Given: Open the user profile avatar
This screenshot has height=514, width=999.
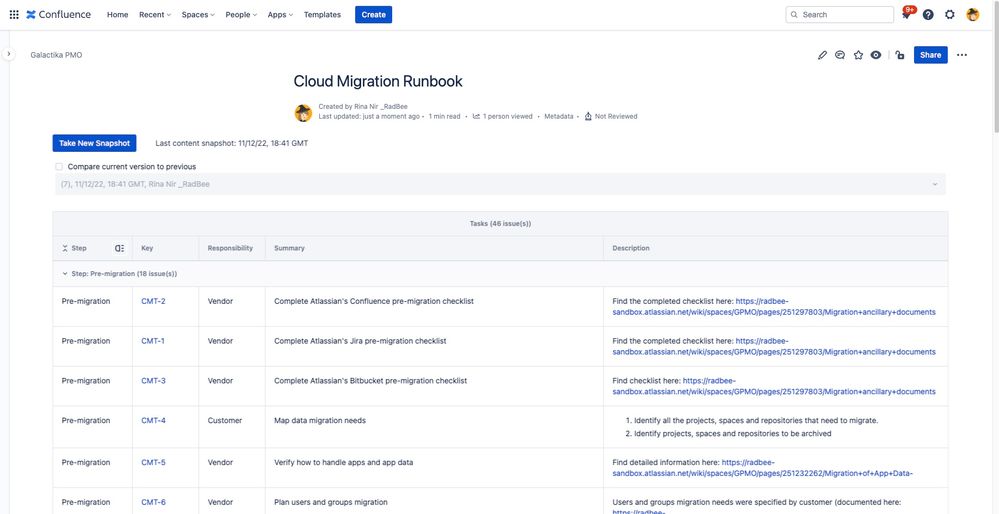Looking at the screenshot, I should point(972,14).
